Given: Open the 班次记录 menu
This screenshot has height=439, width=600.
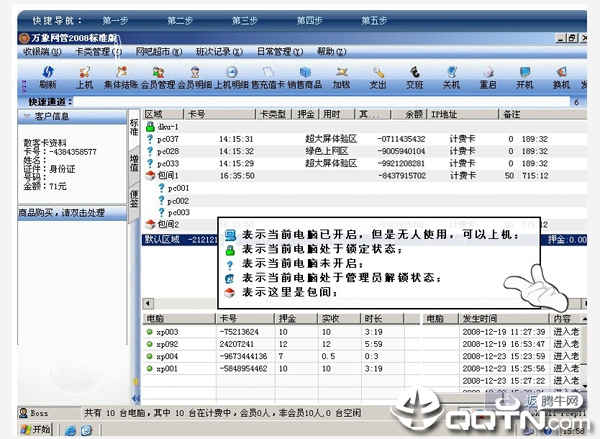Looking at the screenshot, I should [219, 51].
